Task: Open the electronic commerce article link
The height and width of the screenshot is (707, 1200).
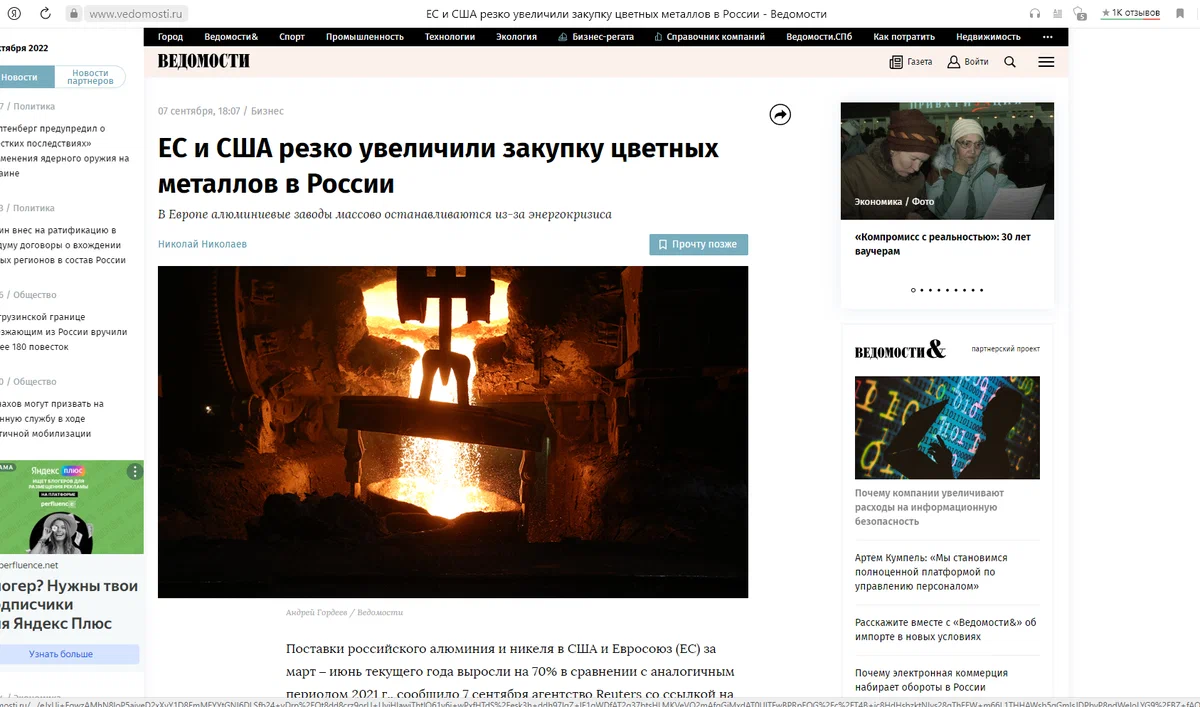Action: (931, 680)
